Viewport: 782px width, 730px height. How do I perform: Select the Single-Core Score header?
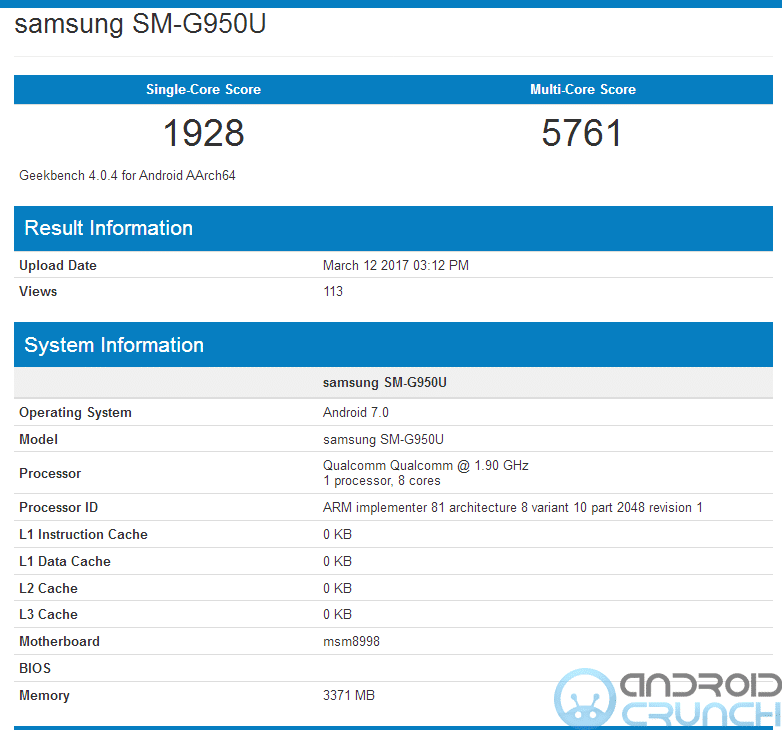click(203, 89)
